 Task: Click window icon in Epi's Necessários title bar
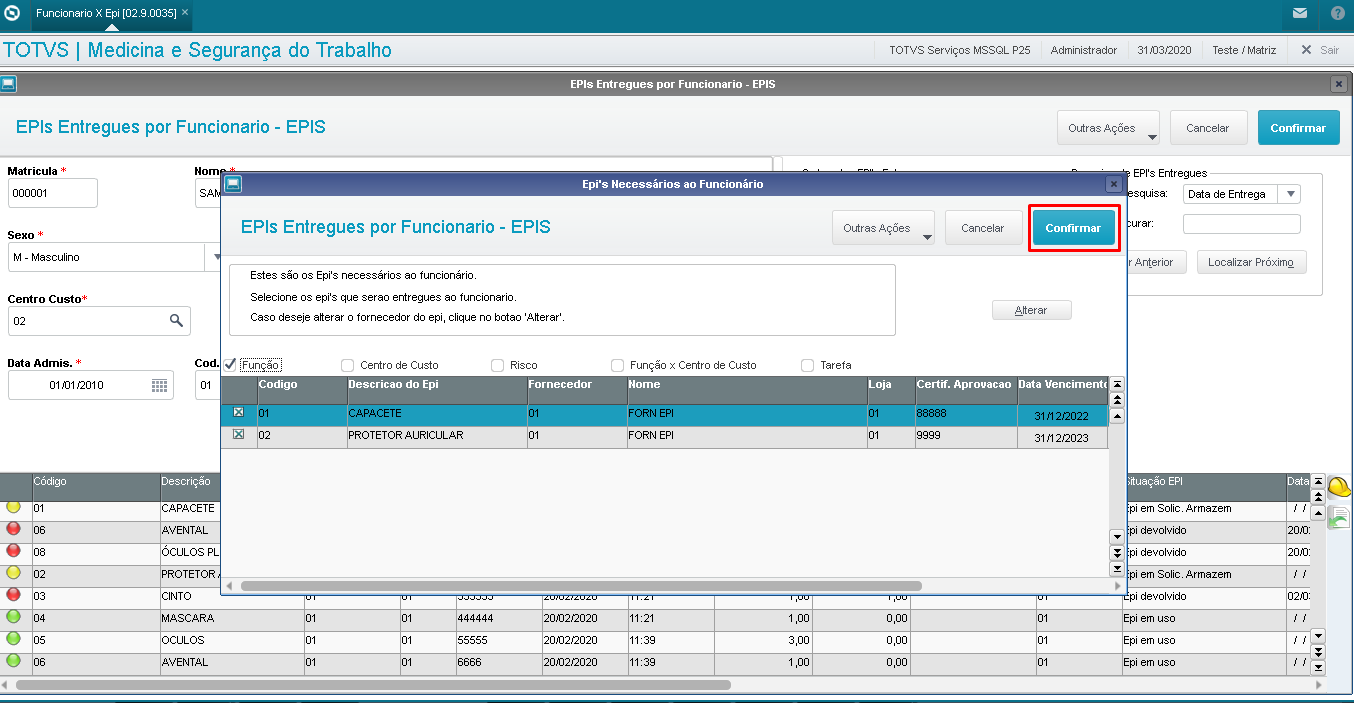[232, 184]
